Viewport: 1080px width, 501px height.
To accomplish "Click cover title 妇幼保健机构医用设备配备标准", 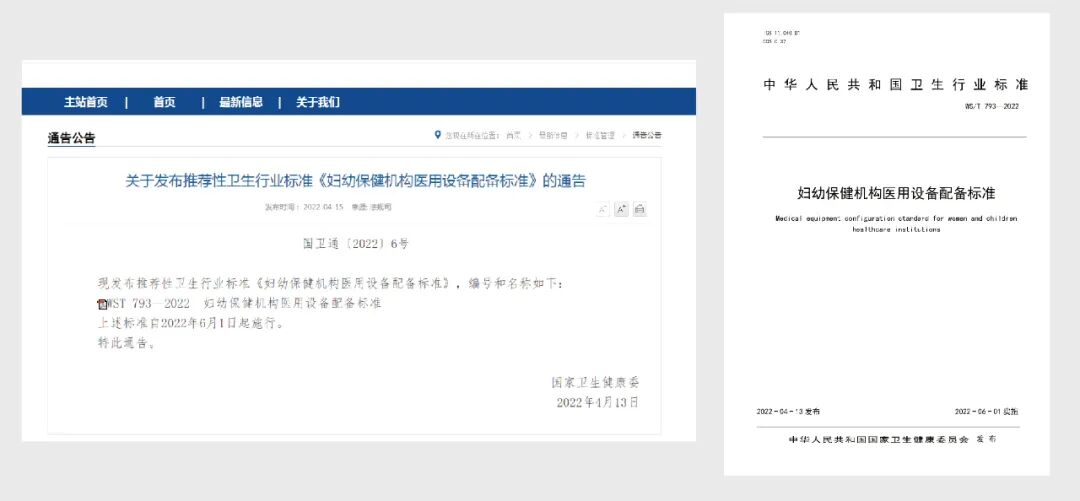I will [x=896, y=193].
